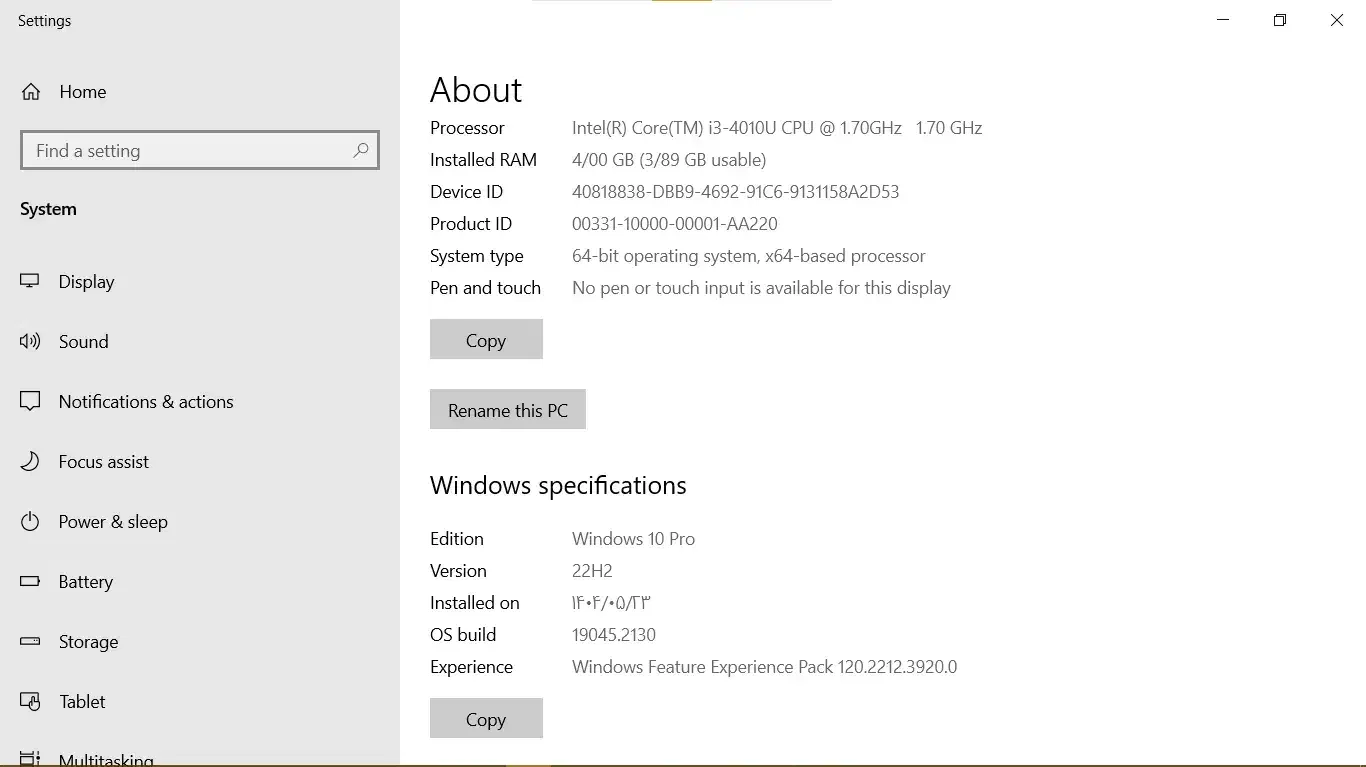Click the search magnifier icon
This screenshot has height=767, width=1366.
point(361,151)
